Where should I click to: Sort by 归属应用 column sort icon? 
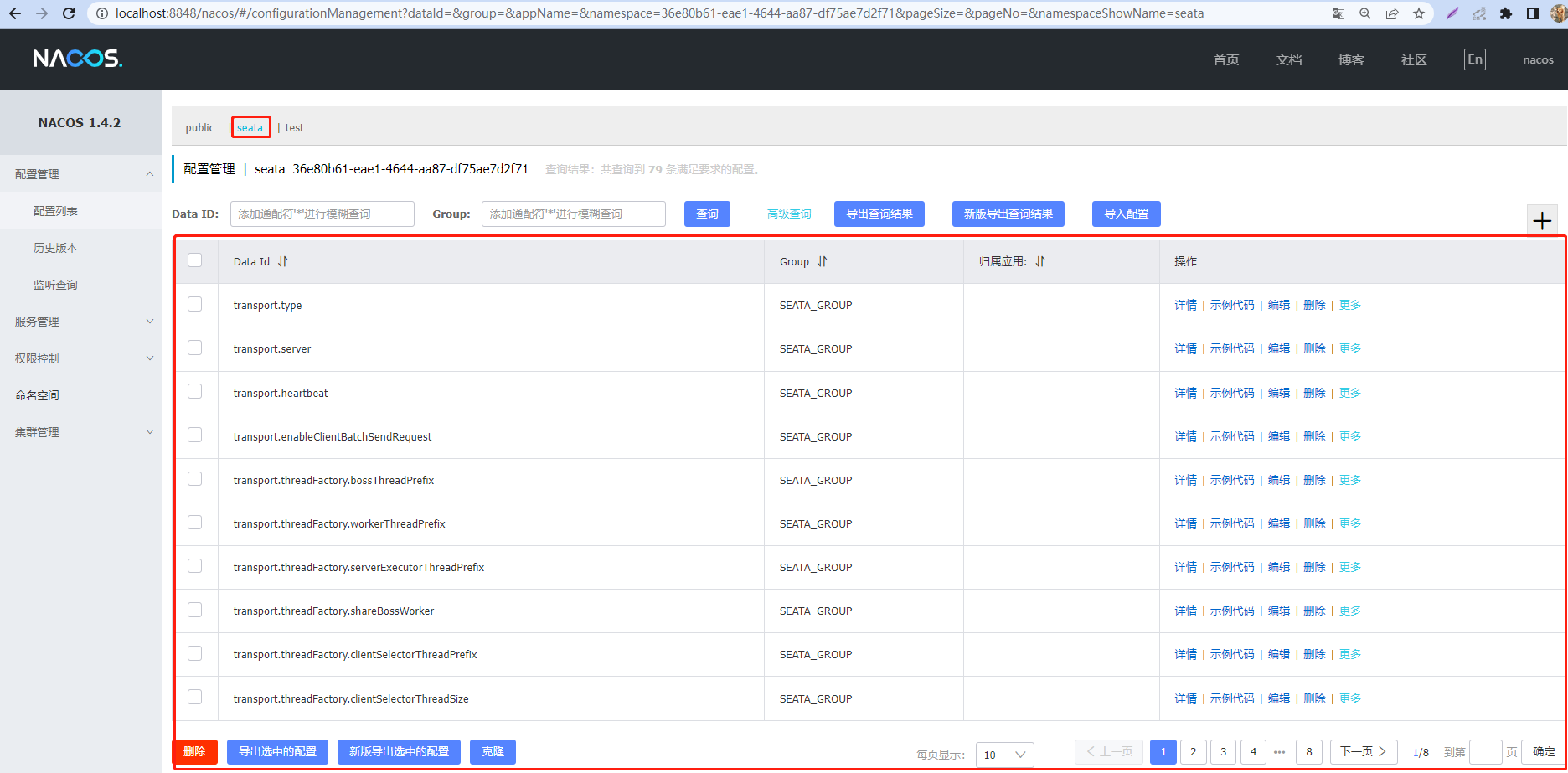coord(1040,261)
